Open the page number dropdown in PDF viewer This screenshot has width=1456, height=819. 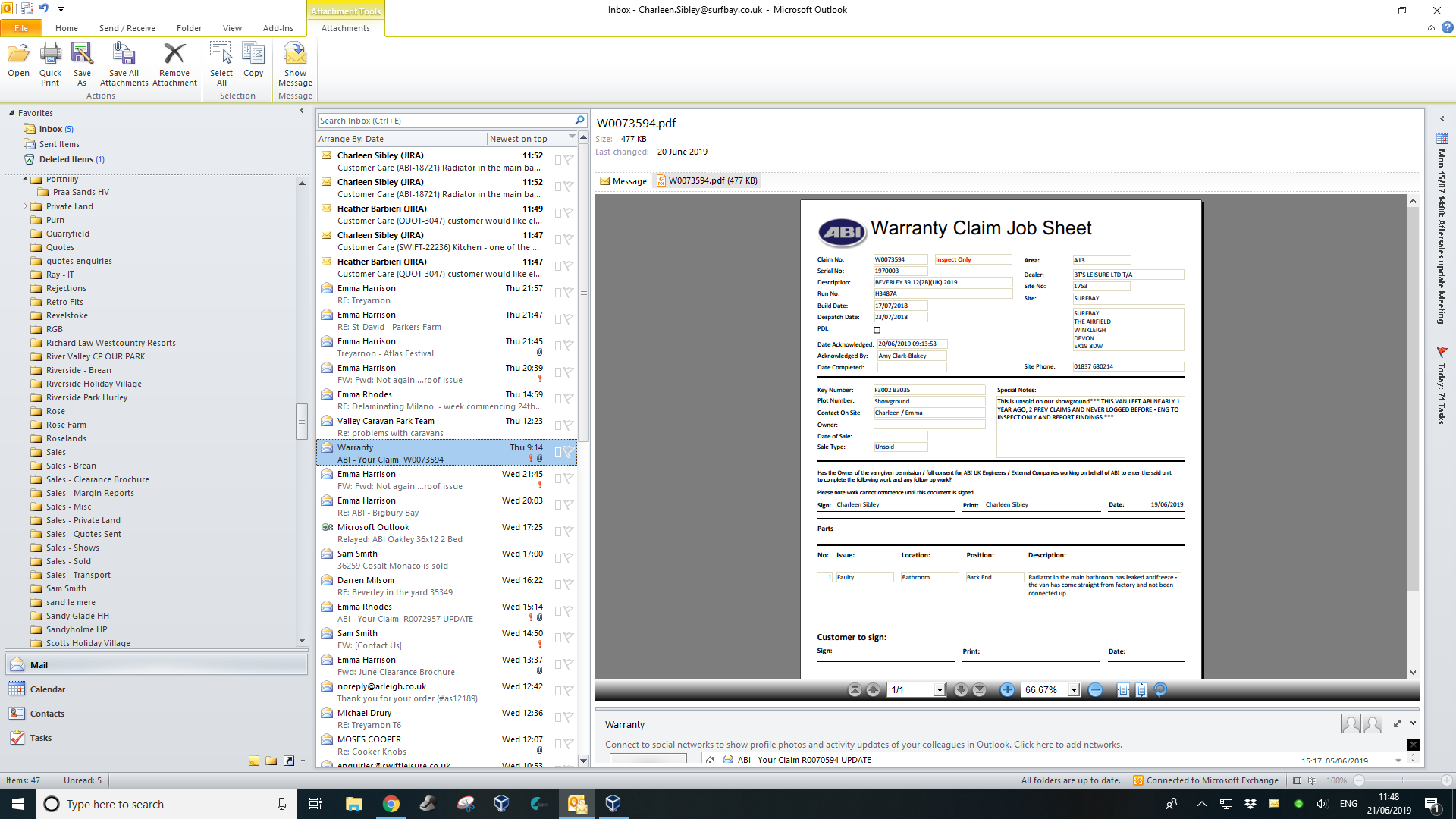(940, 690)
